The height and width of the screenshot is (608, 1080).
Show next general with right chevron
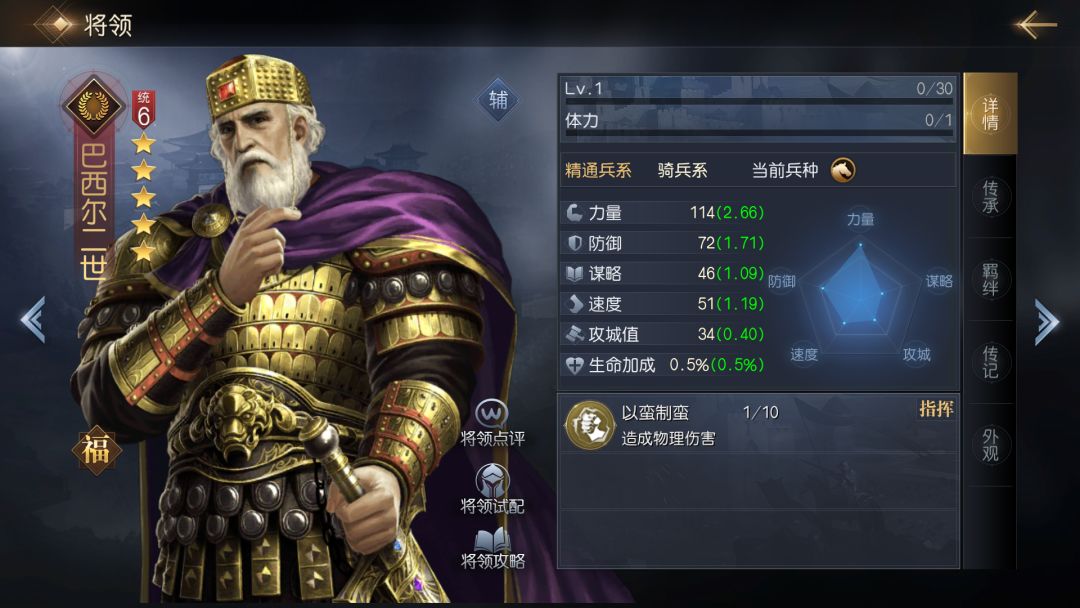[x=1046, y=320]
